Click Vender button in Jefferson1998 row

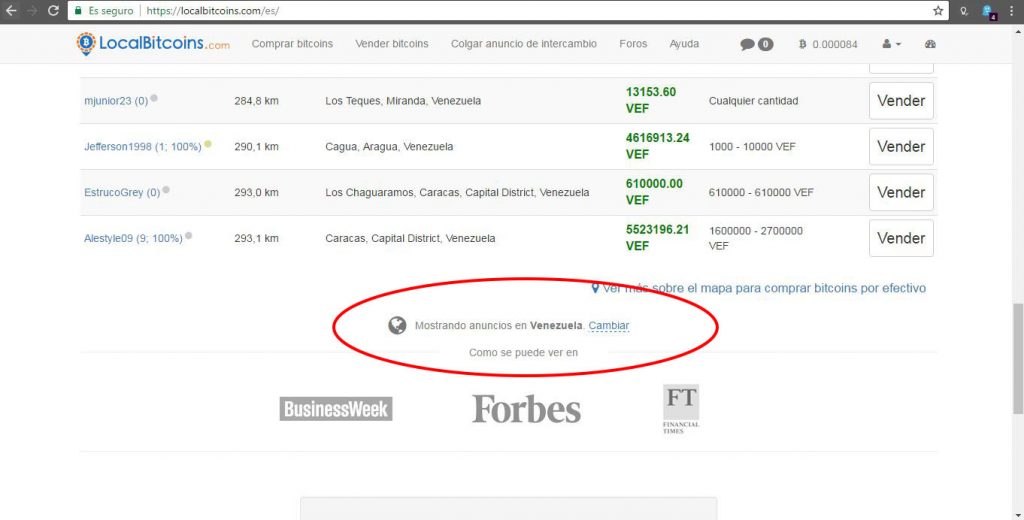(x=901, y=146)
